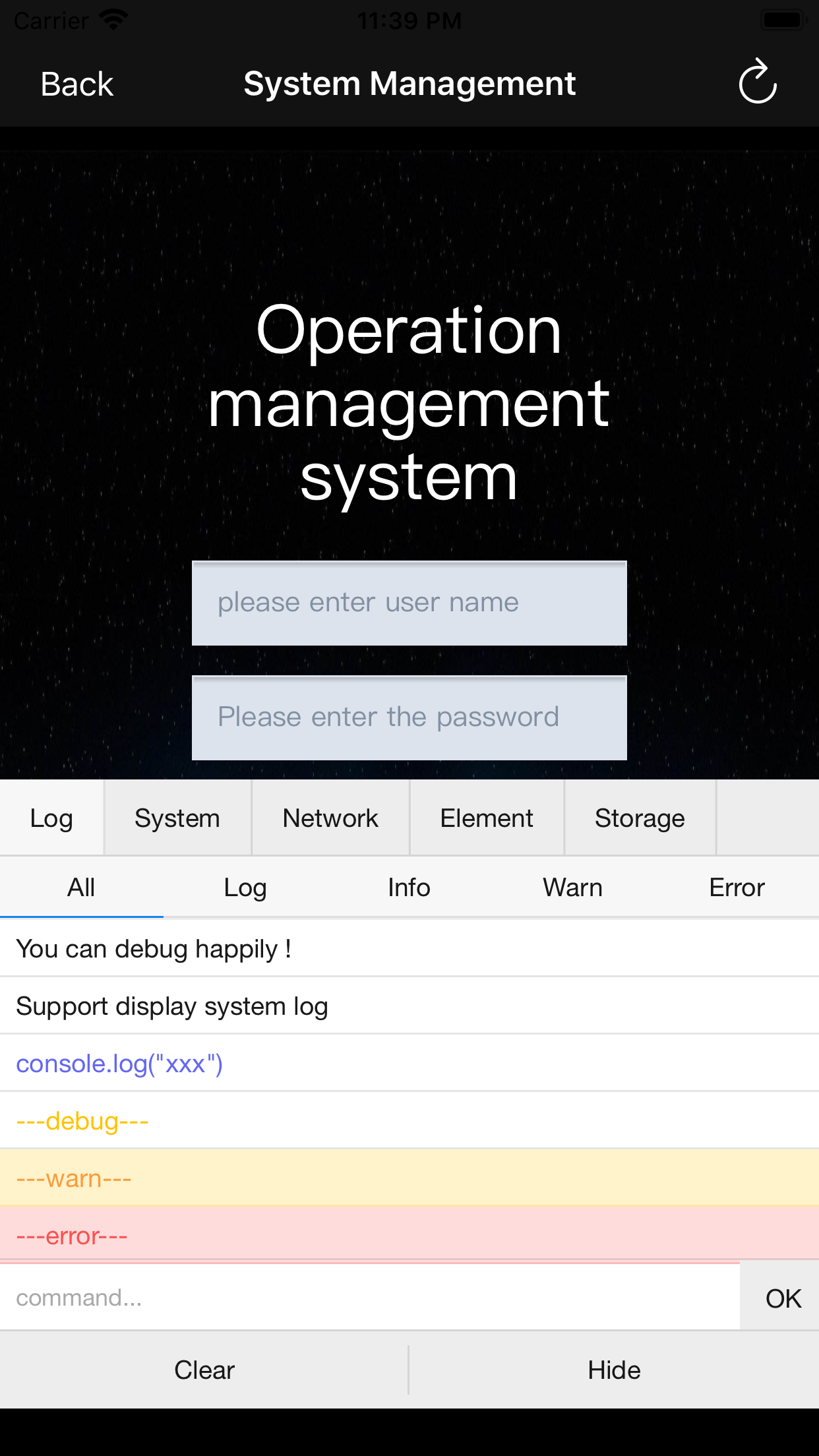Viewport: 819px width, 1456px height.
Task: Open the Element inspector tab
Action: click(486, 818)
